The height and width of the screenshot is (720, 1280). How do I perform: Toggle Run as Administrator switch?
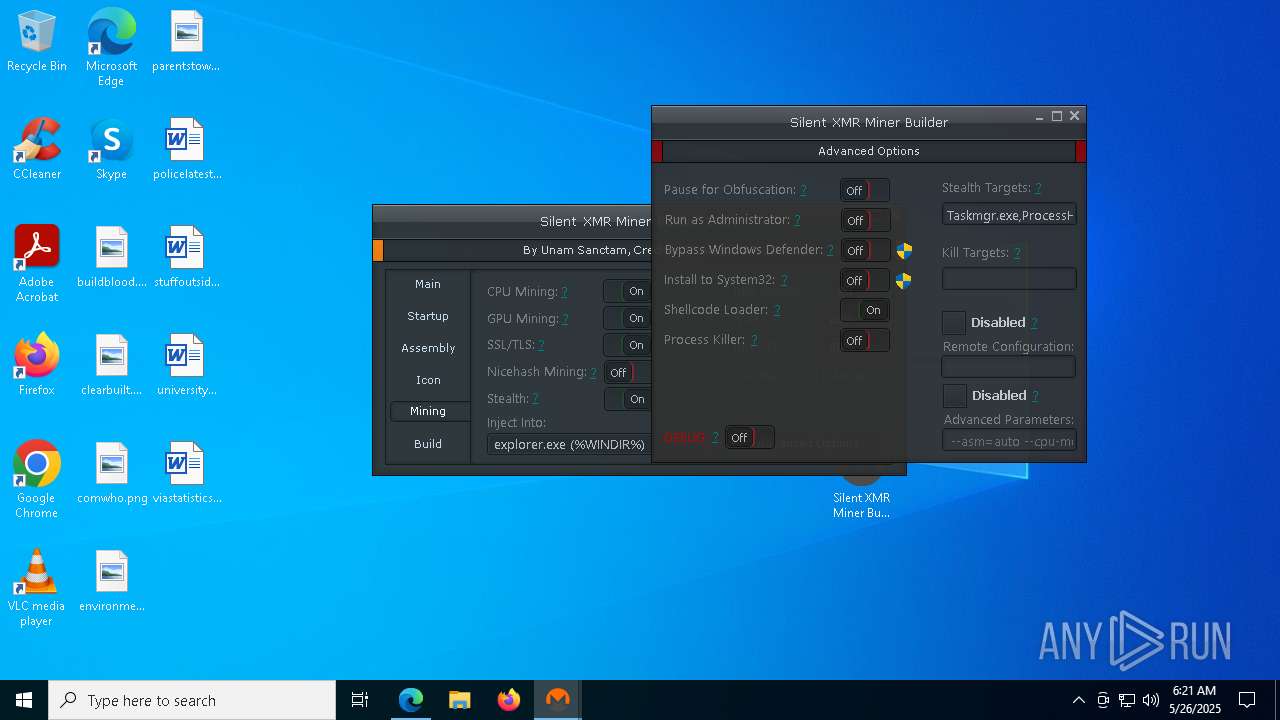coord(865,220)
